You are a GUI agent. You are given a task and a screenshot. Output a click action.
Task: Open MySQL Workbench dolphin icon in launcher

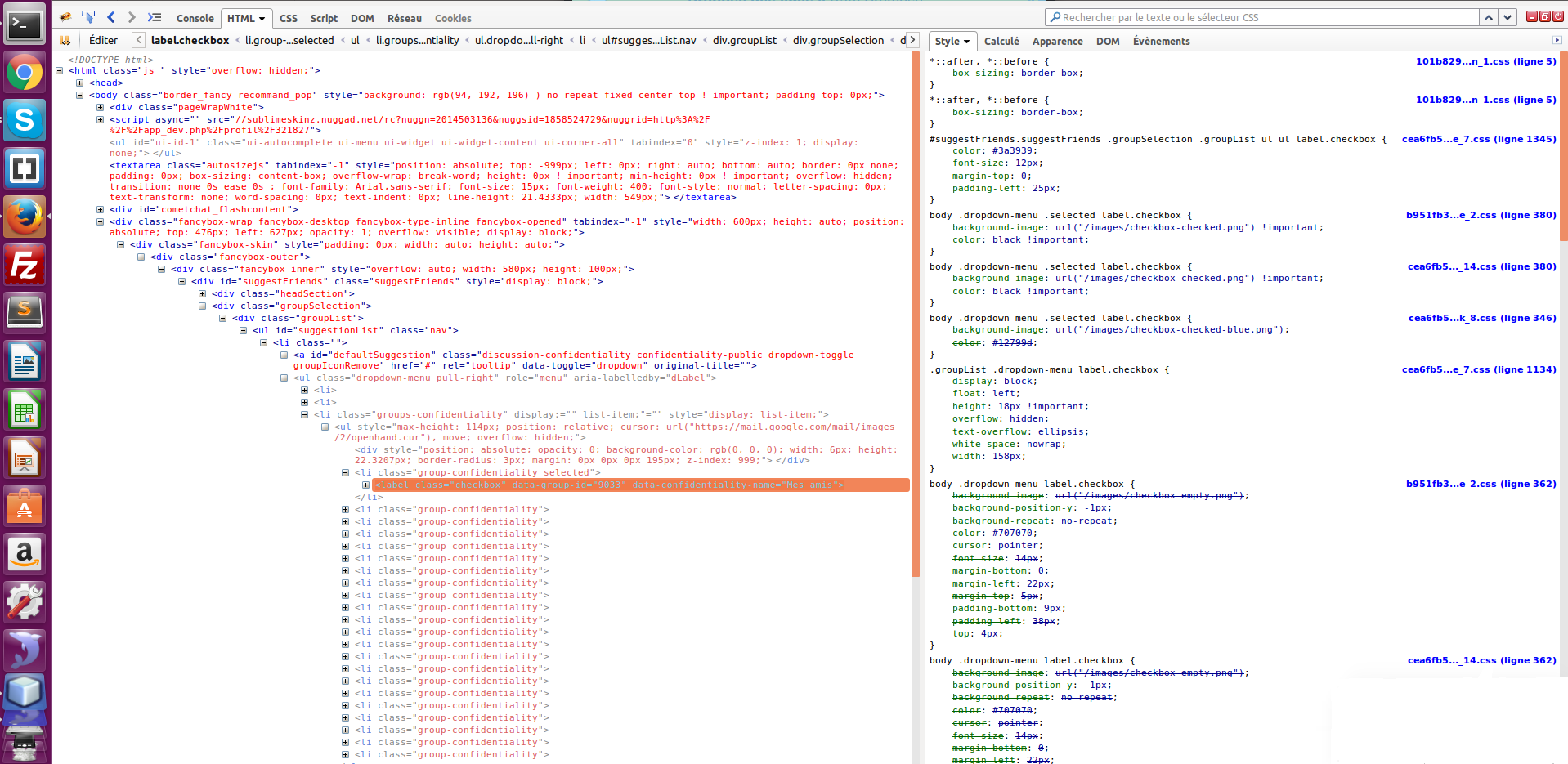pos(25,650)
